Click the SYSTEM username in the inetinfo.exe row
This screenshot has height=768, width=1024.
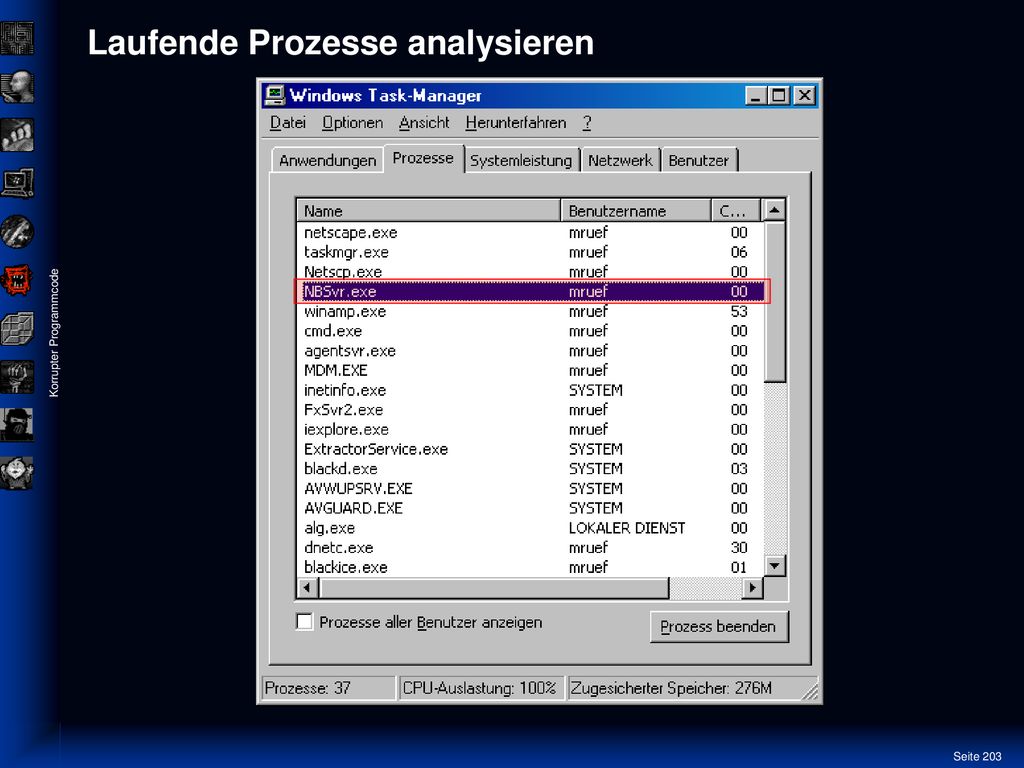[x=596, y=390]
